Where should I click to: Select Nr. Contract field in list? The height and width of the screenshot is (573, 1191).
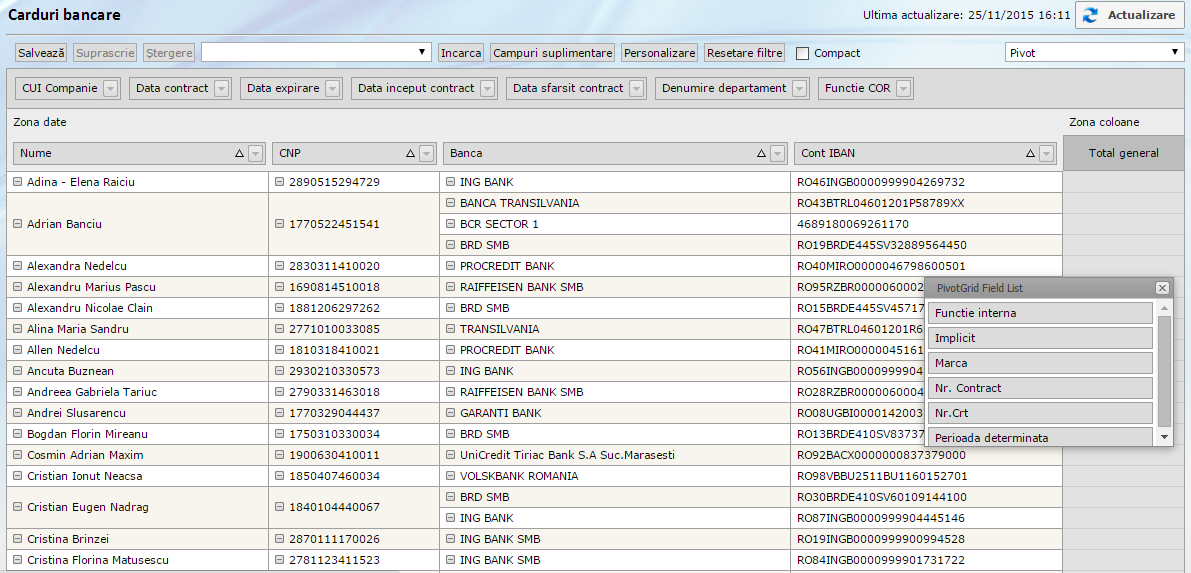(1040, 388)
